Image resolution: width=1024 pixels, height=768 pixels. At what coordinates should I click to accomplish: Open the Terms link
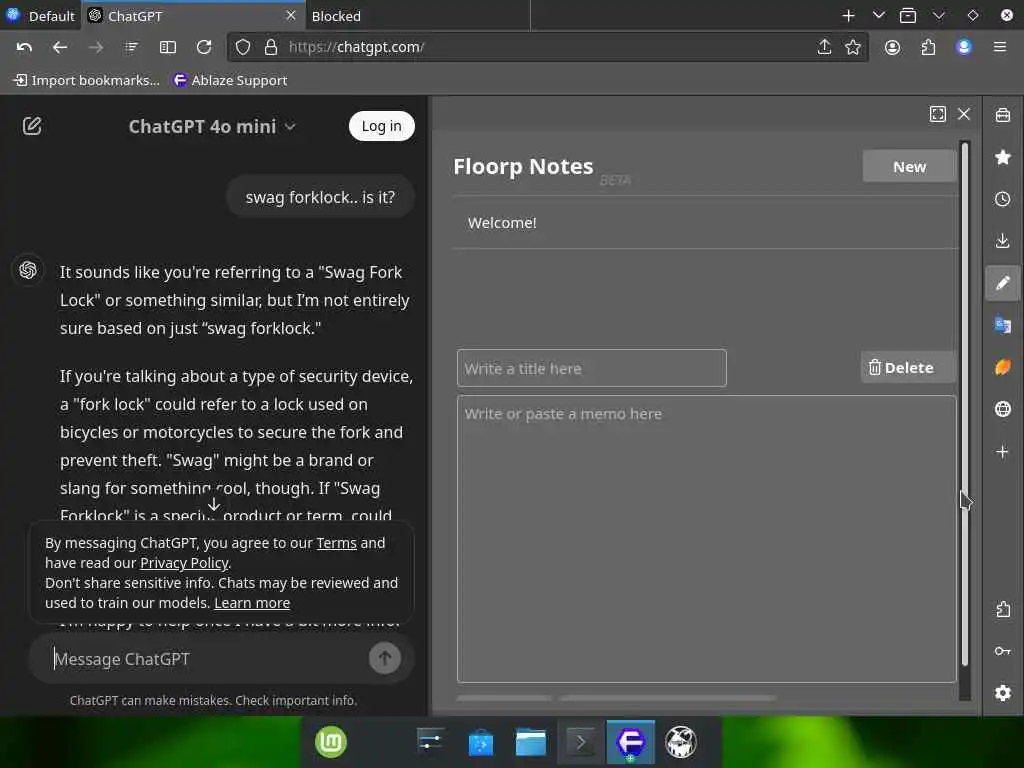[336, 543]
